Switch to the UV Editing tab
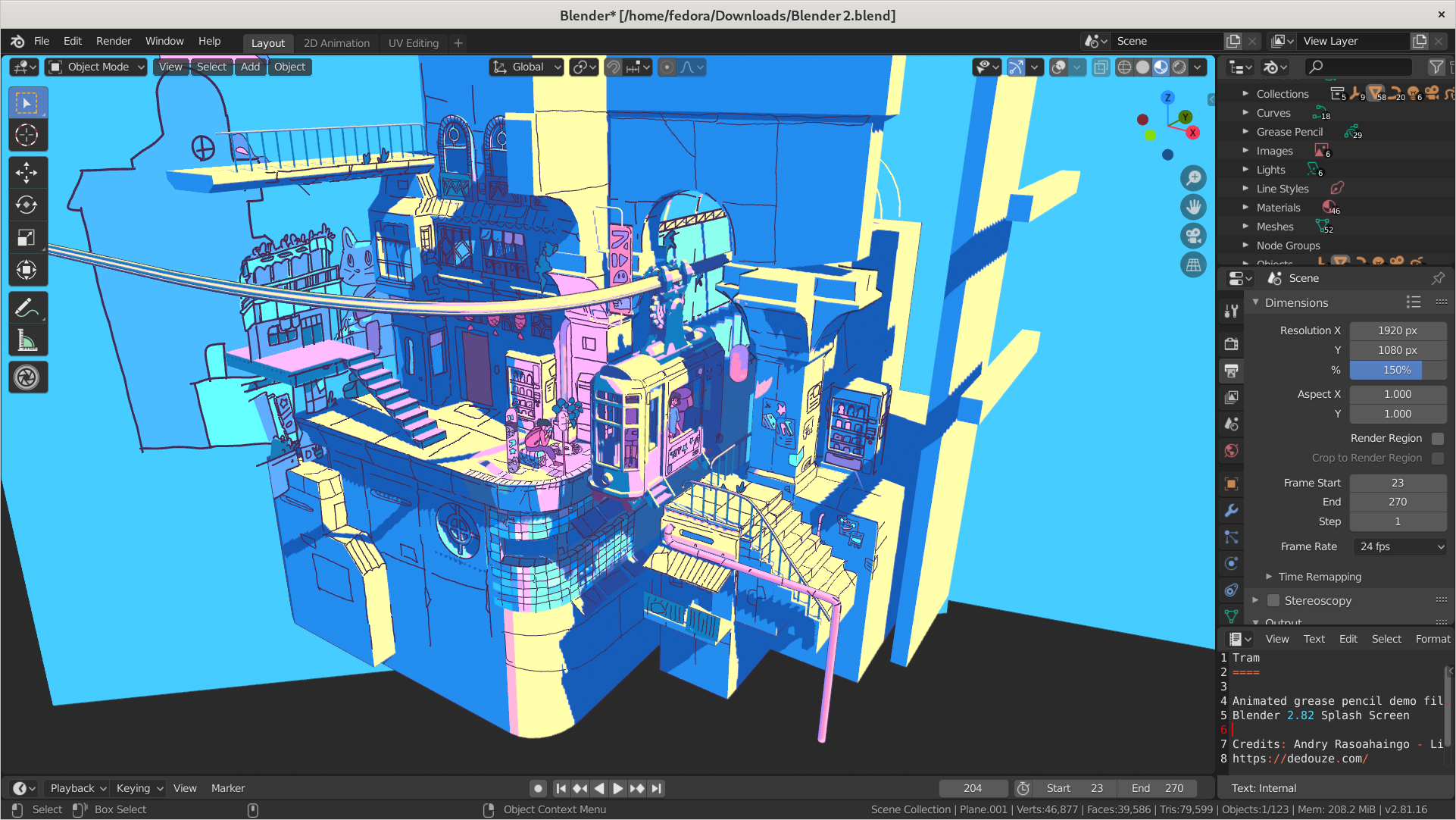The height and width of the screenshot is (820, 1456). pos(413,43)
